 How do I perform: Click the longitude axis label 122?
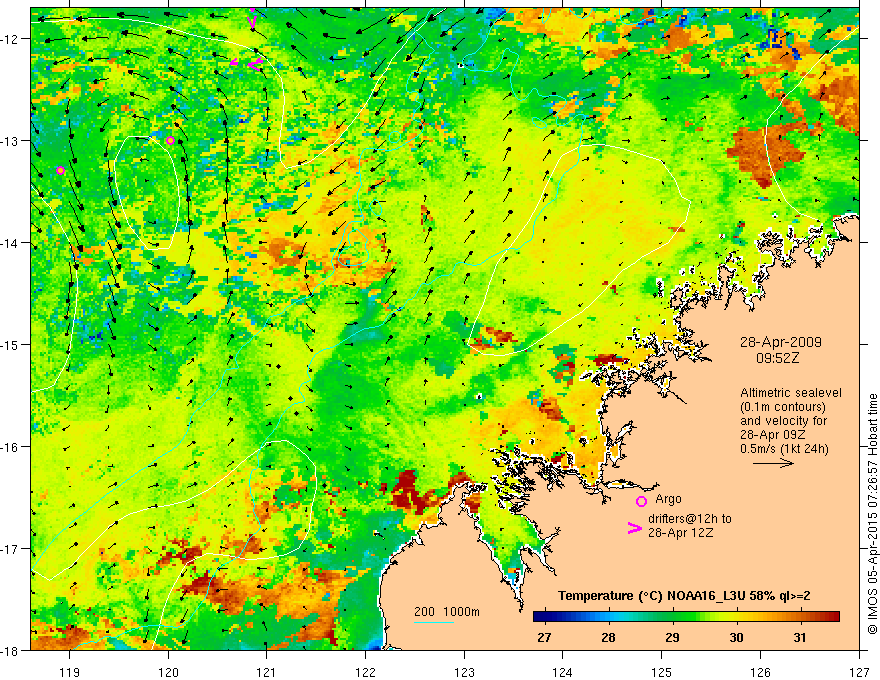click(365, 672)
